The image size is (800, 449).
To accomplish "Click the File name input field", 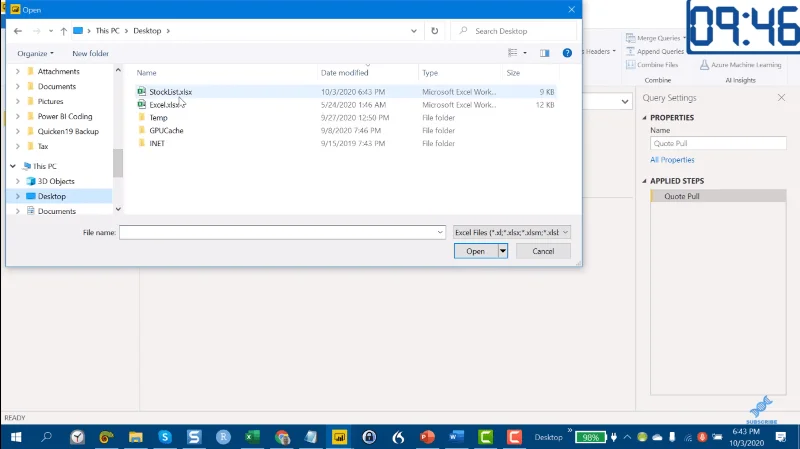I will [x=282, y=232].
